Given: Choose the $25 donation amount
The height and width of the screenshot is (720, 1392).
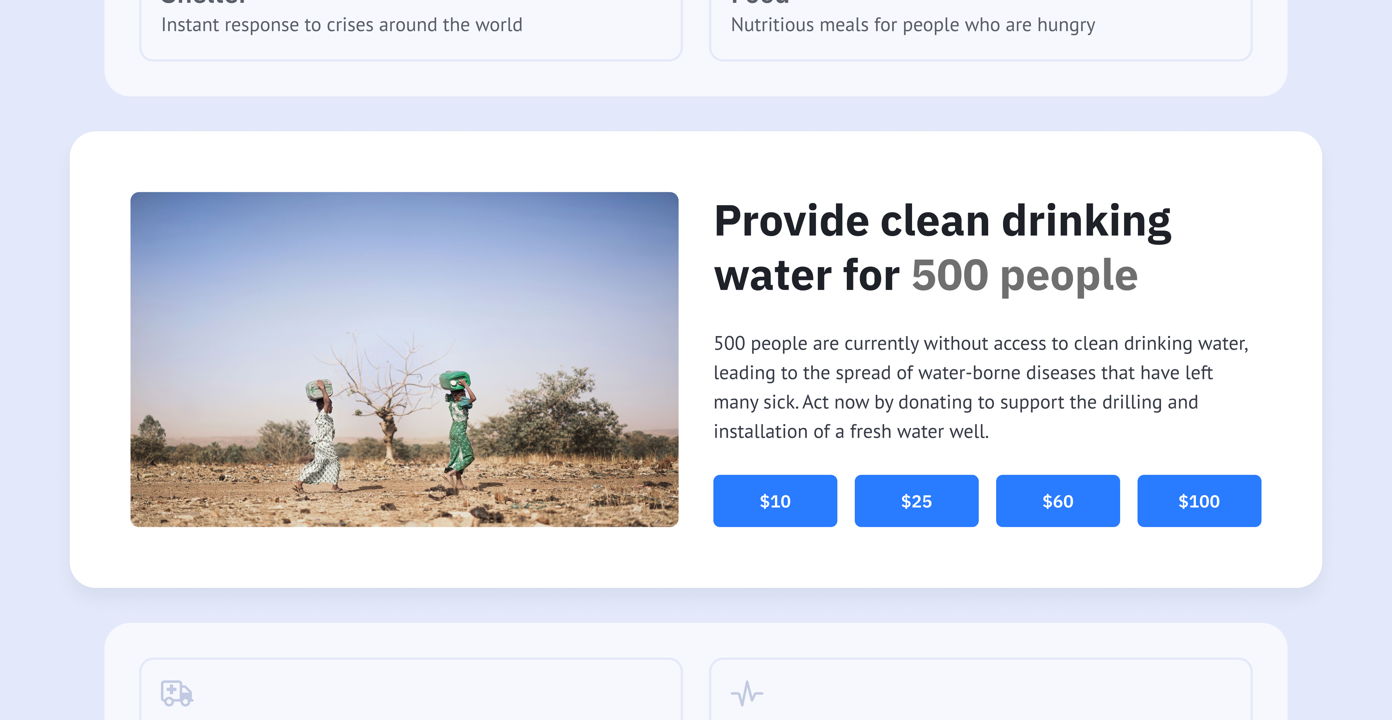Looking at the screenshot, I should [916, 501].
